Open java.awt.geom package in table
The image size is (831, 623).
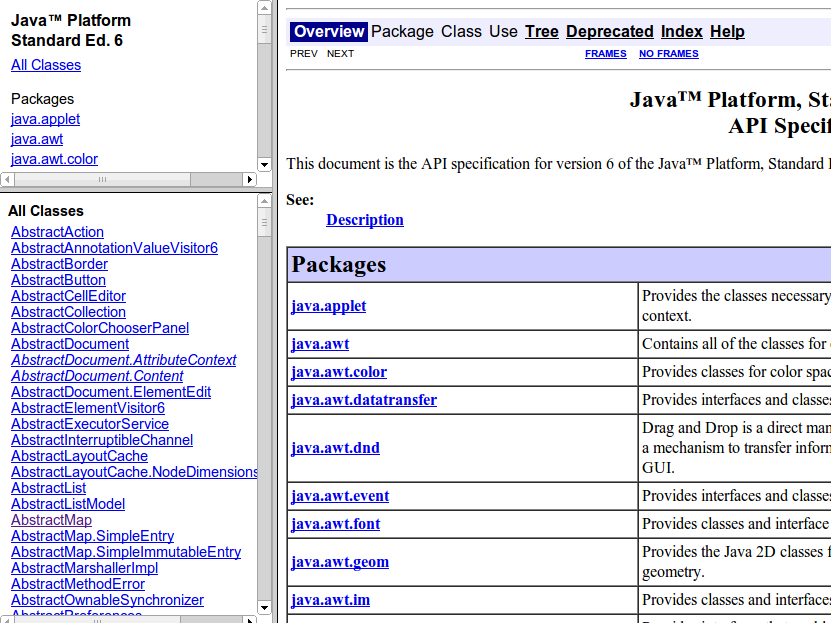340,562
